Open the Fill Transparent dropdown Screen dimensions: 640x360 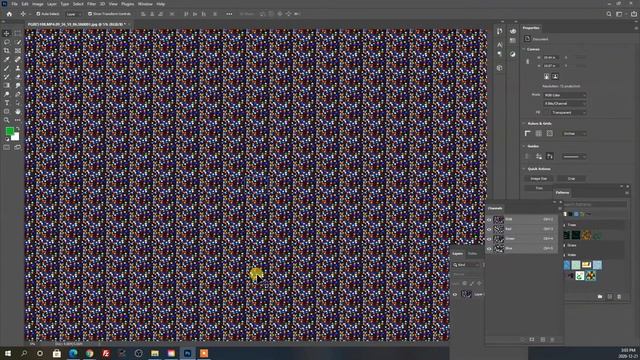(568, 113)
